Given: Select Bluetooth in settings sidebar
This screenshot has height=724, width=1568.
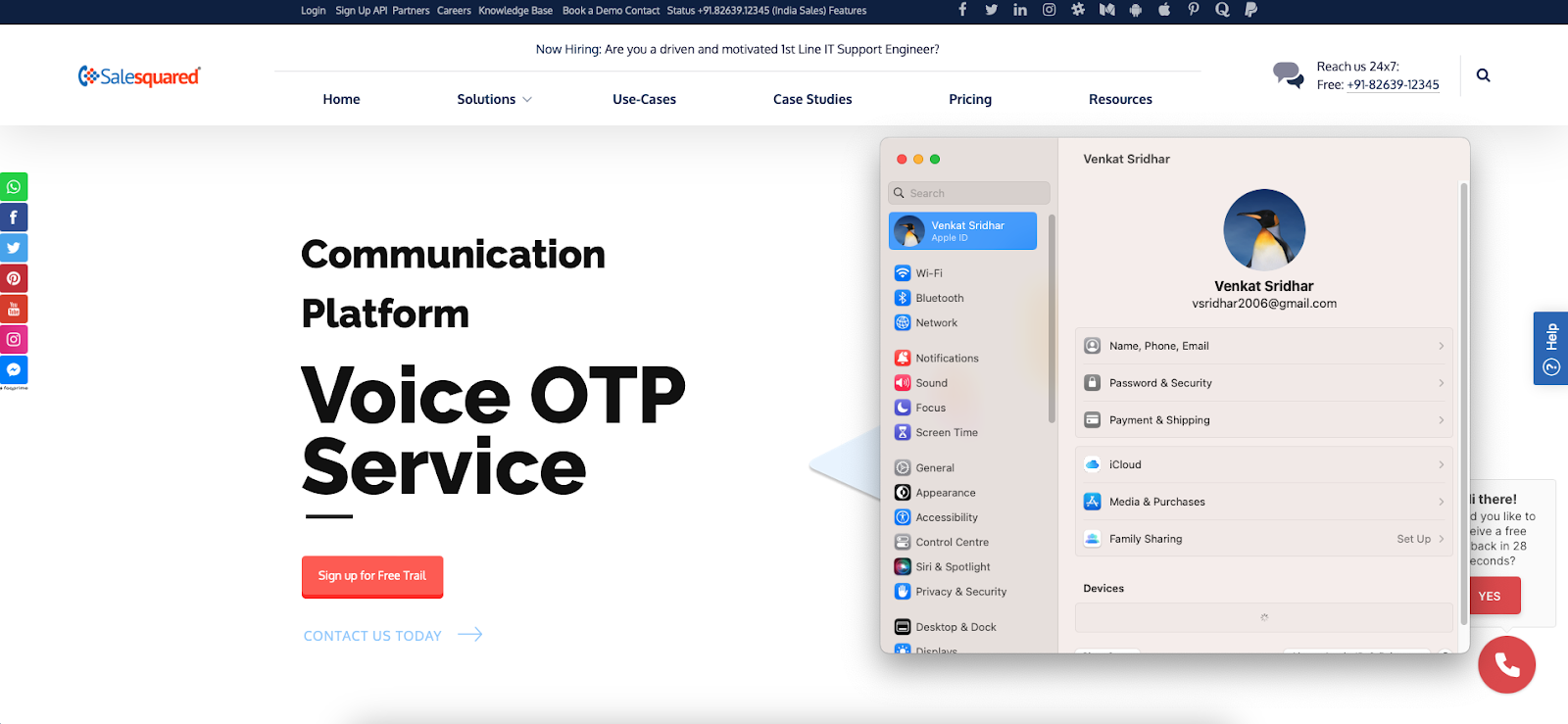Looking at the screenshot, I should (939, 298).
